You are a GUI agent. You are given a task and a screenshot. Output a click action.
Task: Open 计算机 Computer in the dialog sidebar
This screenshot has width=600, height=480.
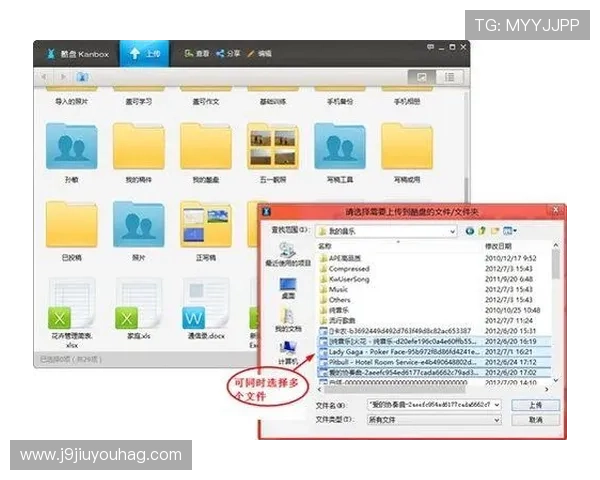tap(288, 353)
